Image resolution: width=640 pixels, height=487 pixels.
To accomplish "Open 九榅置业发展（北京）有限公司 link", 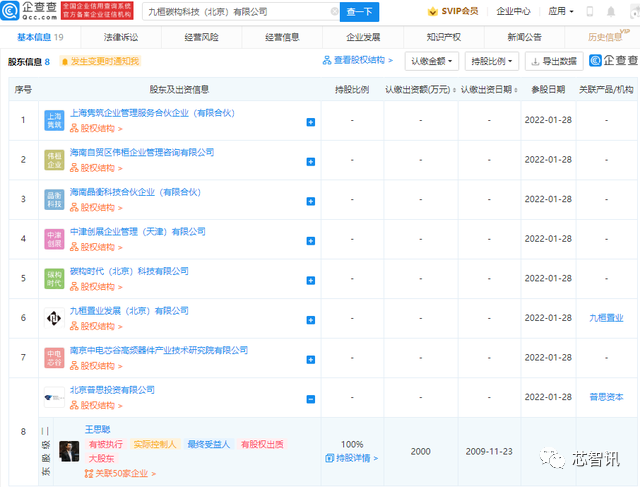I will [129, 311].
